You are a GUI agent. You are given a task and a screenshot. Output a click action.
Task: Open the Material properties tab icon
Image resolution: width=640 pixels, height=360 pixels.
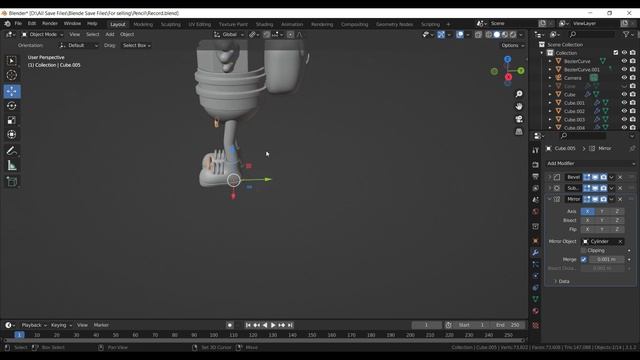[x=536, y=311]
